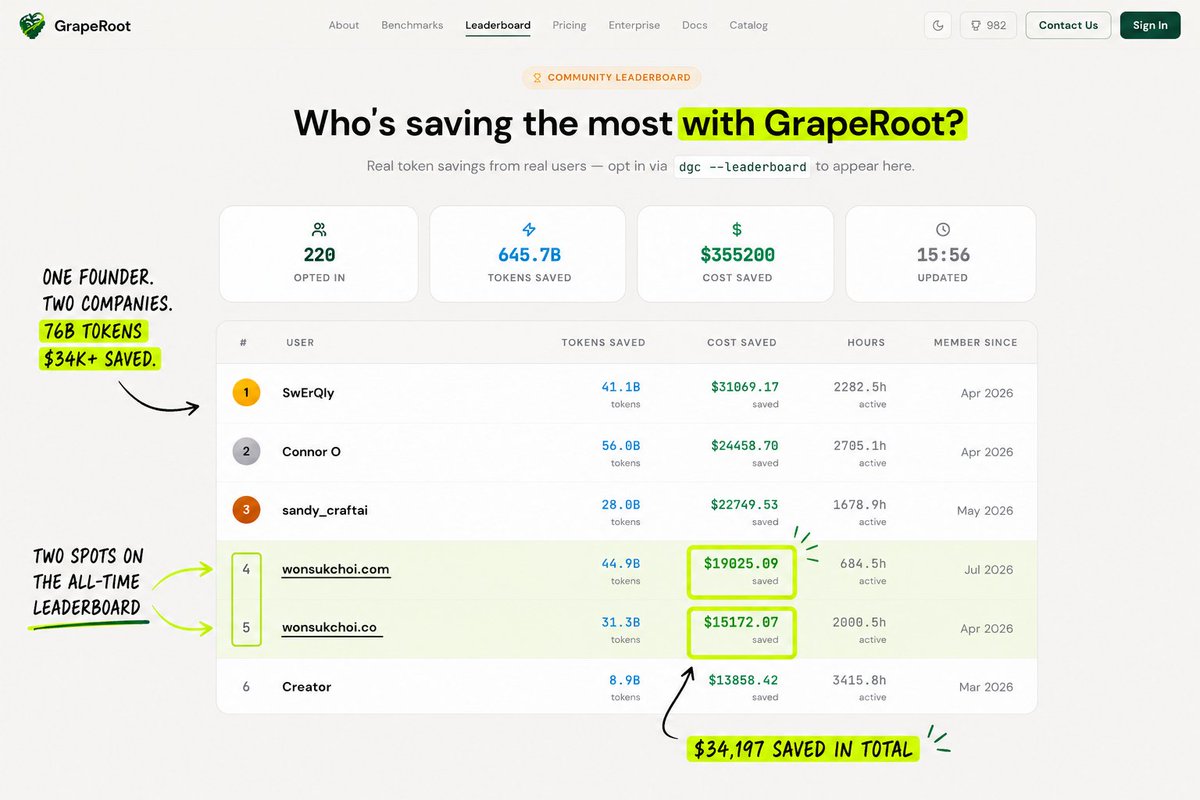Open the About nav item
Screen dimensions: 1200x800
click(x=344, y=25)
